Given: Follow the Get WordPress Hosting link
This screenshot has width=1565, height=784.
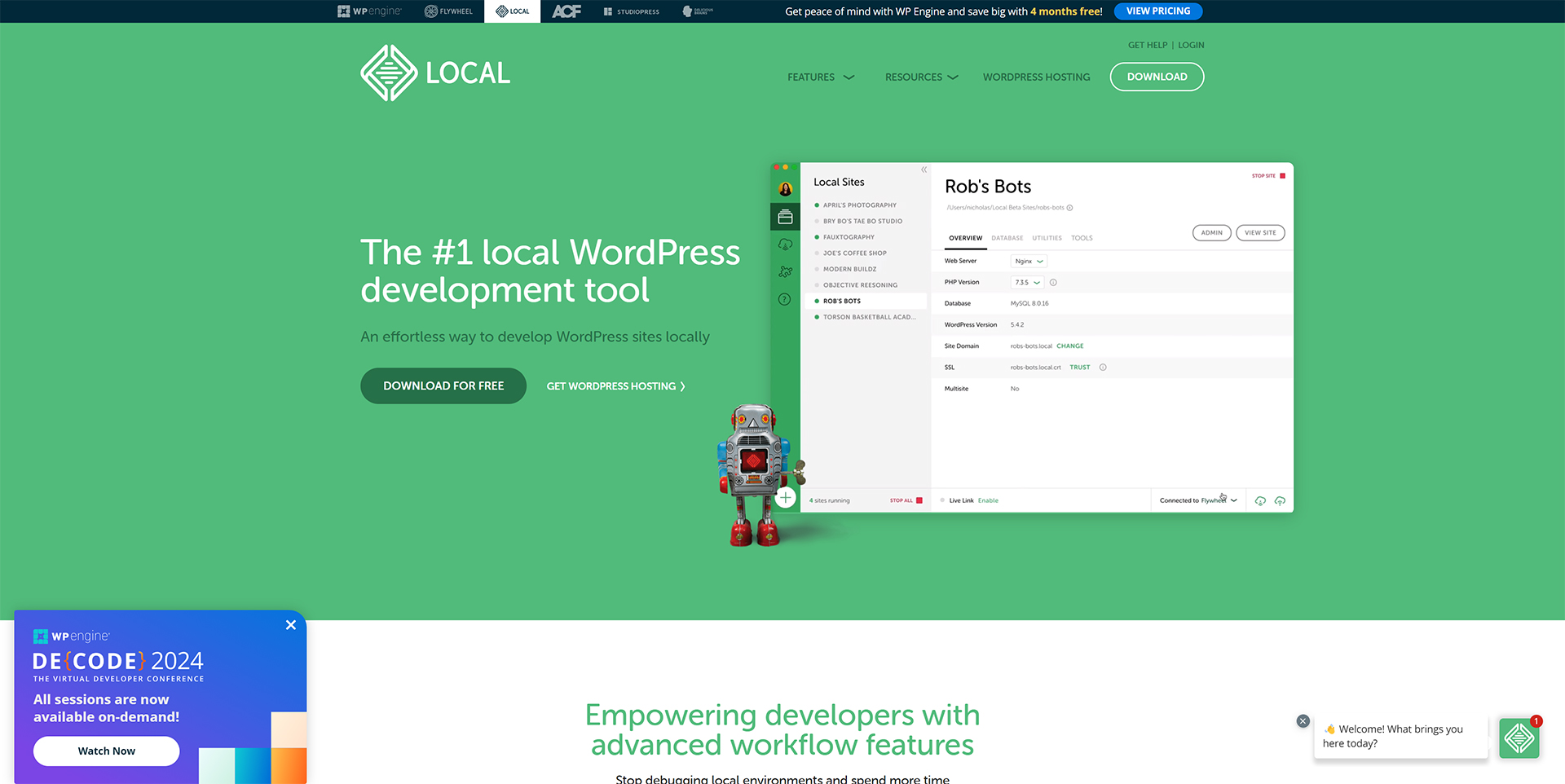Looking at the screenshot, I should coord(616,386).
